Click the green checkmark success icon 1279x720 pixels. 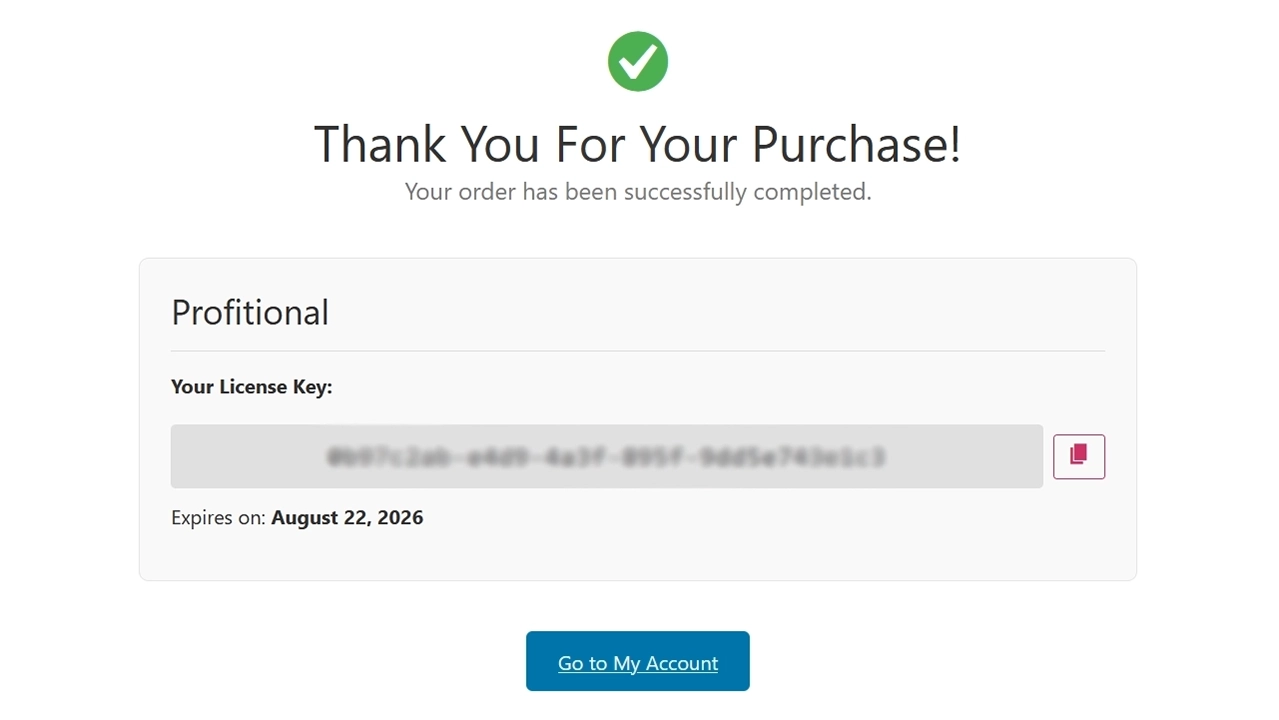638,61
